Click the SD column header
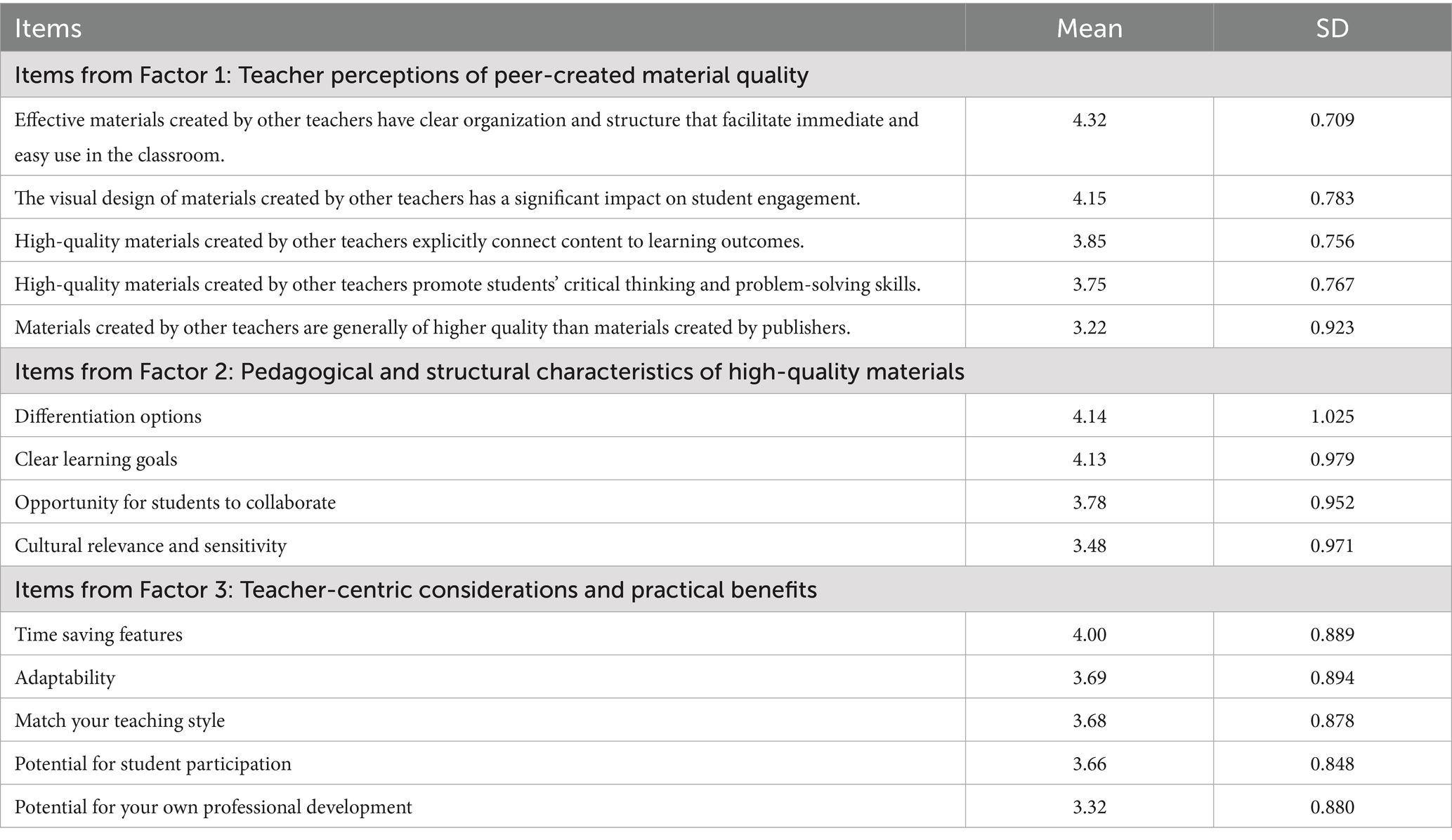The width and height of the screenshot is (1452, 840). pyautogui.click(x=1332, y=28)
